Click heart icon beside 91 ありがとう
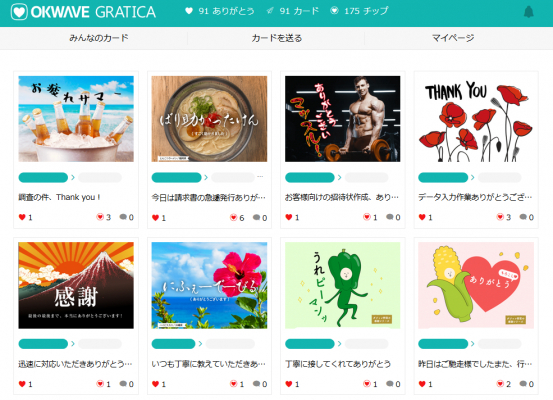553x400 pixels. [x=189, y=11]
